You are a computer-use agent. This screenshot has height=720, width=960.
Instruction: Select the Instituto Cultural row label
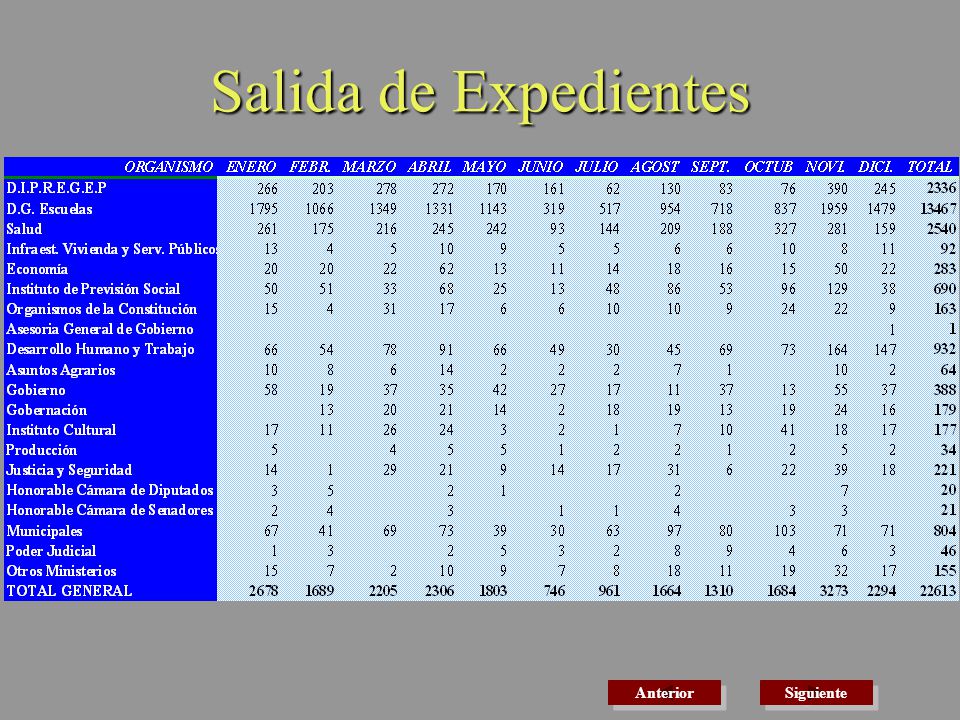(61, 430)
